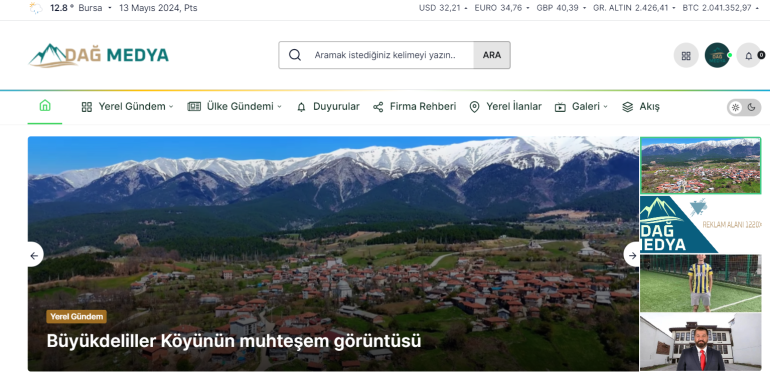Screen dimensions: 770x375
Task: Click the 12.8 degree temperature reading
Action: [62, 8]
